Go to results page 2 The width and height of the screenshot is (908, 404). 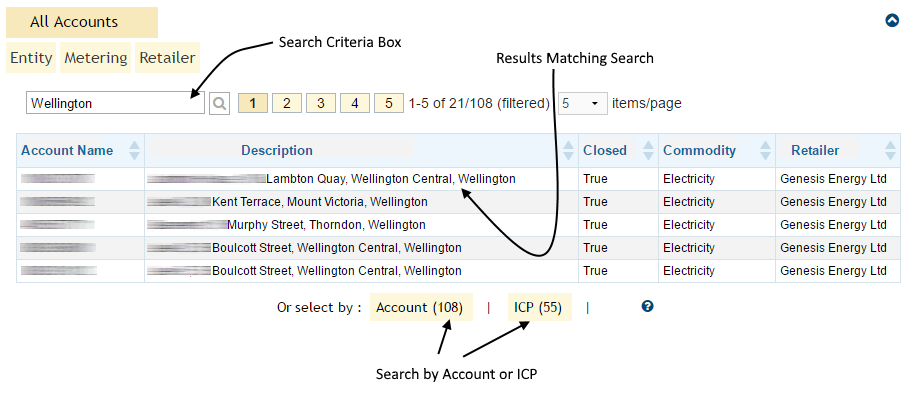point(287,103)
